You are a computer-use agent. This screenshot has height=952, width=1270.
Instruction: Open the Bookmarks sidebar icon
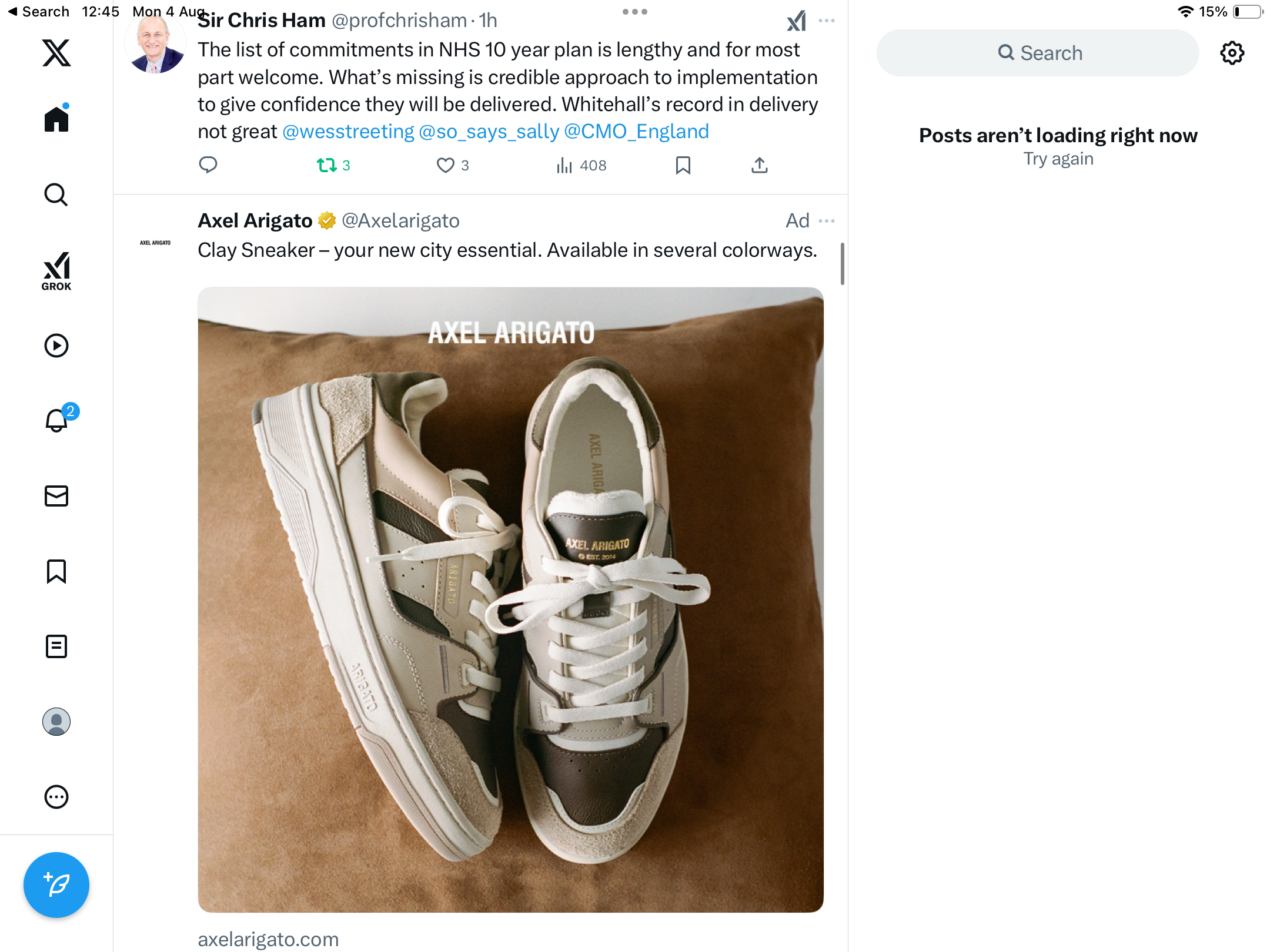(x=56, y=571)
